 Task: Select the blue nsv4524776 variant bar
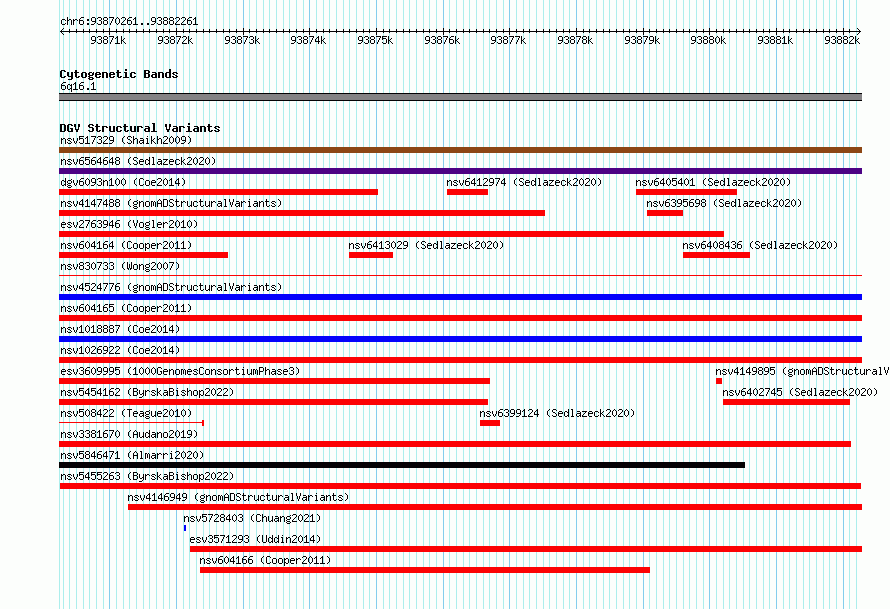pyautogui.click(x=460, y=297)
